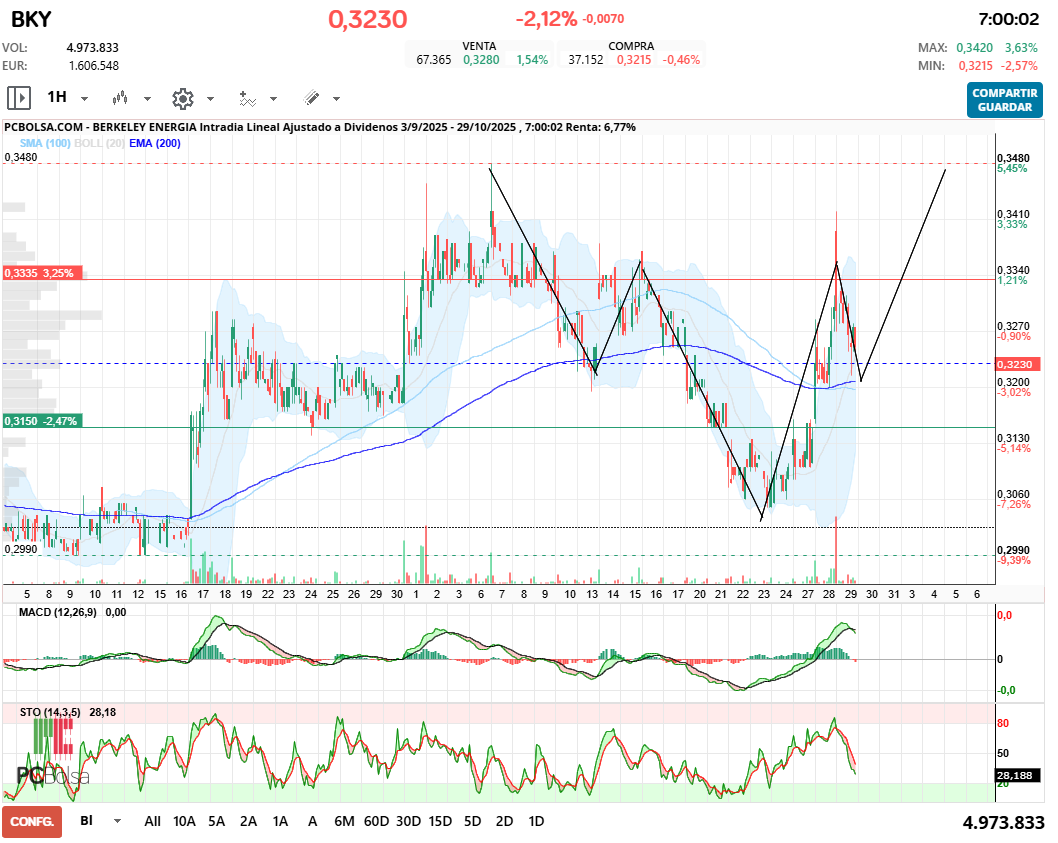The image size is (1058, 843).
Task: Click the BKY ticker symbol
Action: point(31,19)
